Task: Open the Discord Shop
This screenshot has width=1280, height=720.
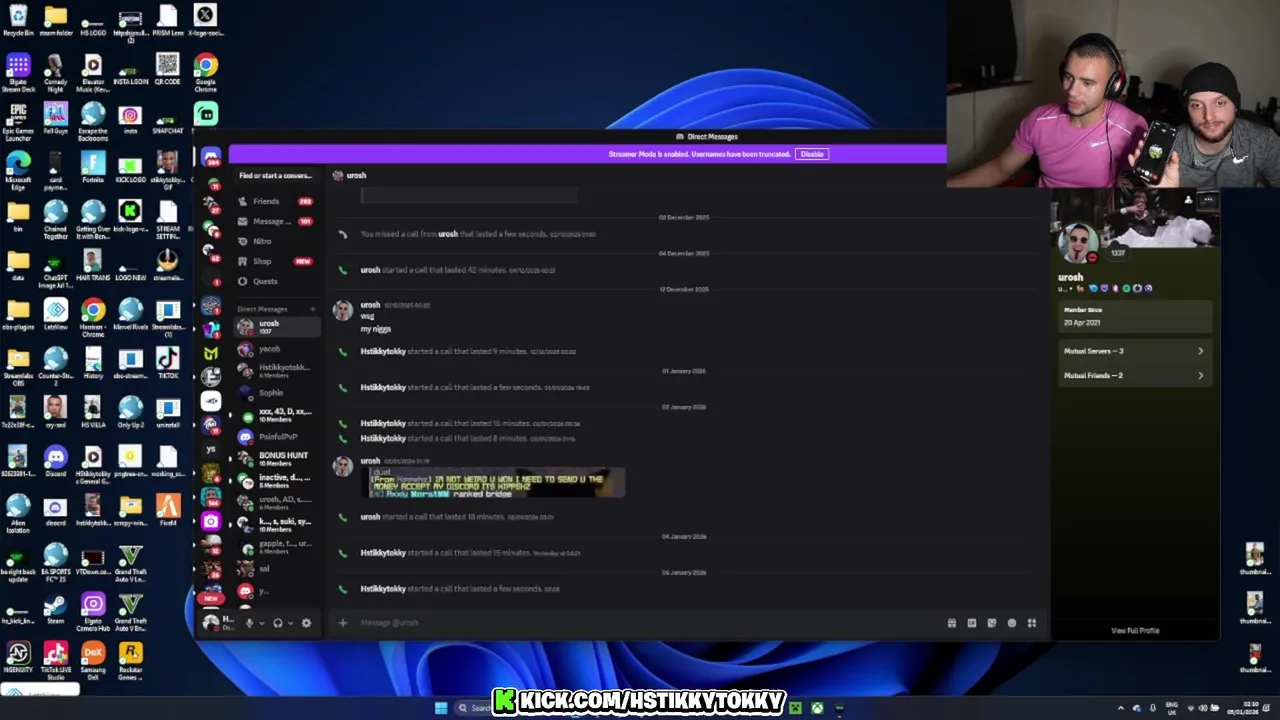Action: (x=275, y=261)
